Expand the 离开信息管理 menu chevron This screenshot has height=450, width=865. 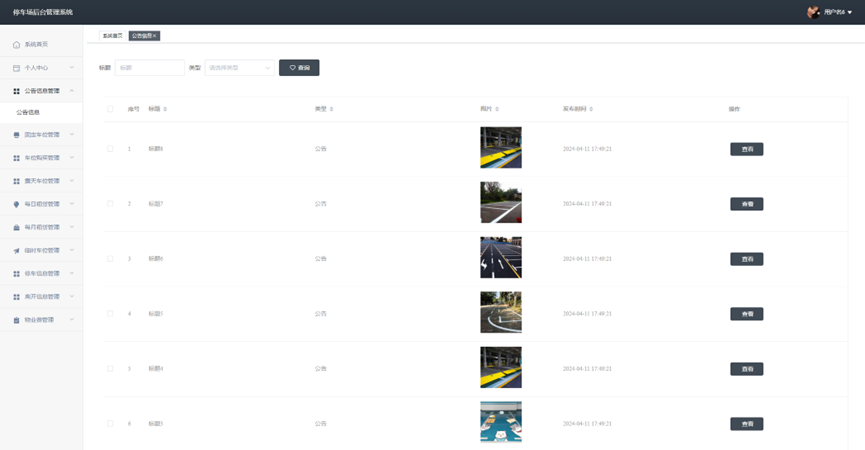(72, 297)
